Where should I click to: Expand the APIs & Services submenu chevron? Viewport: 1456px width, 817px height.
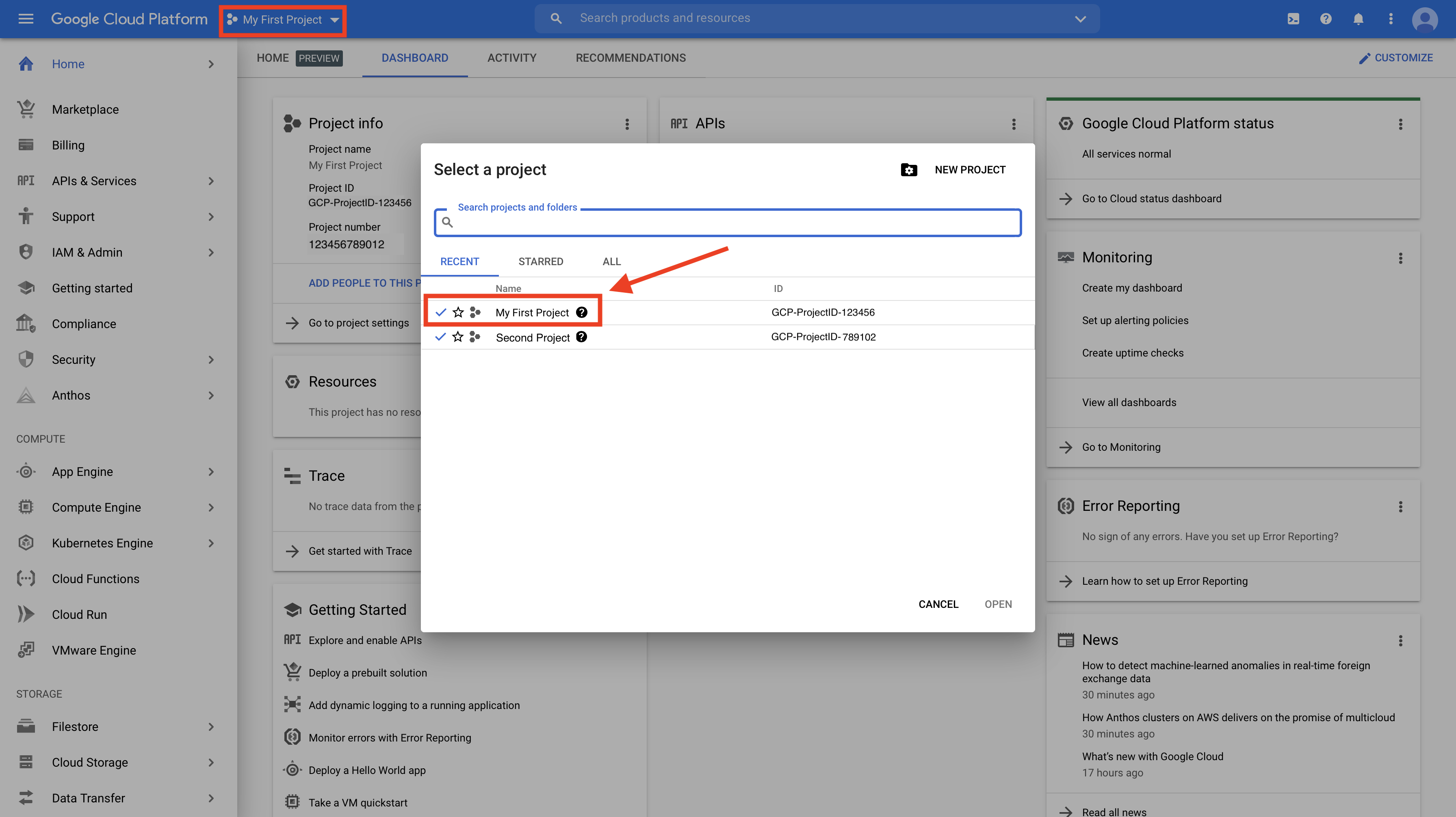point(211,181)
